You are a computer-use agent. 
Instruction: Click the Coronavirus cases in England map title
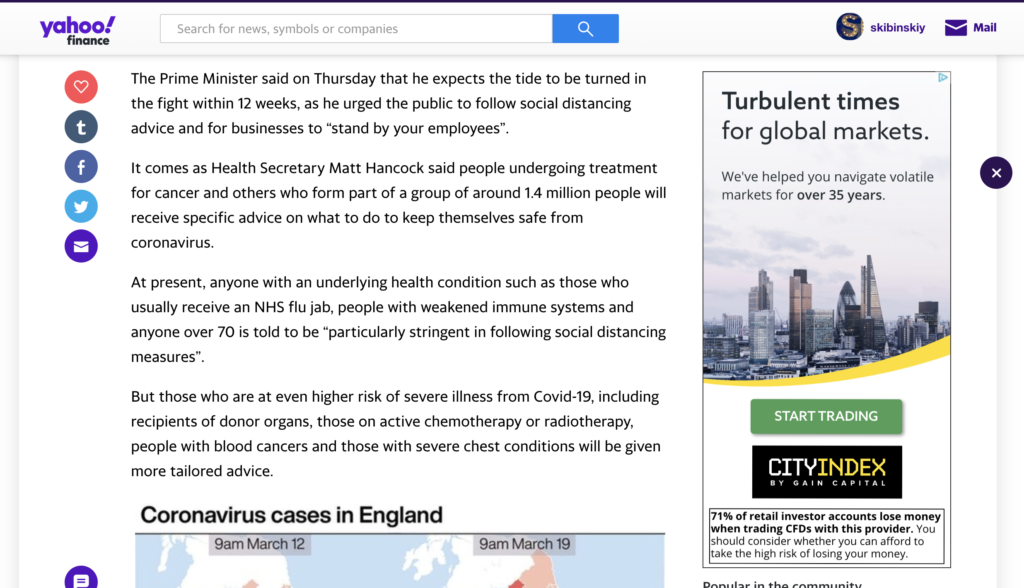[x=291, y=515]
